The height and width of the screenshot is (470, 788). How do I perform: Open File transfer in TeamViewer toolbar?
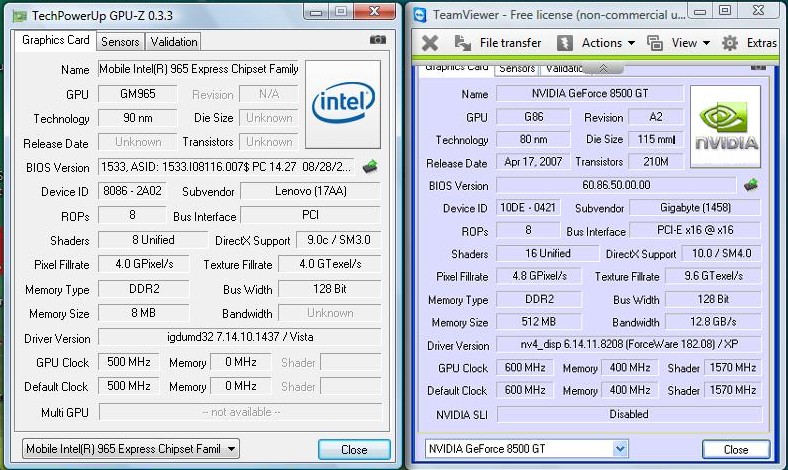coord(511,43)
